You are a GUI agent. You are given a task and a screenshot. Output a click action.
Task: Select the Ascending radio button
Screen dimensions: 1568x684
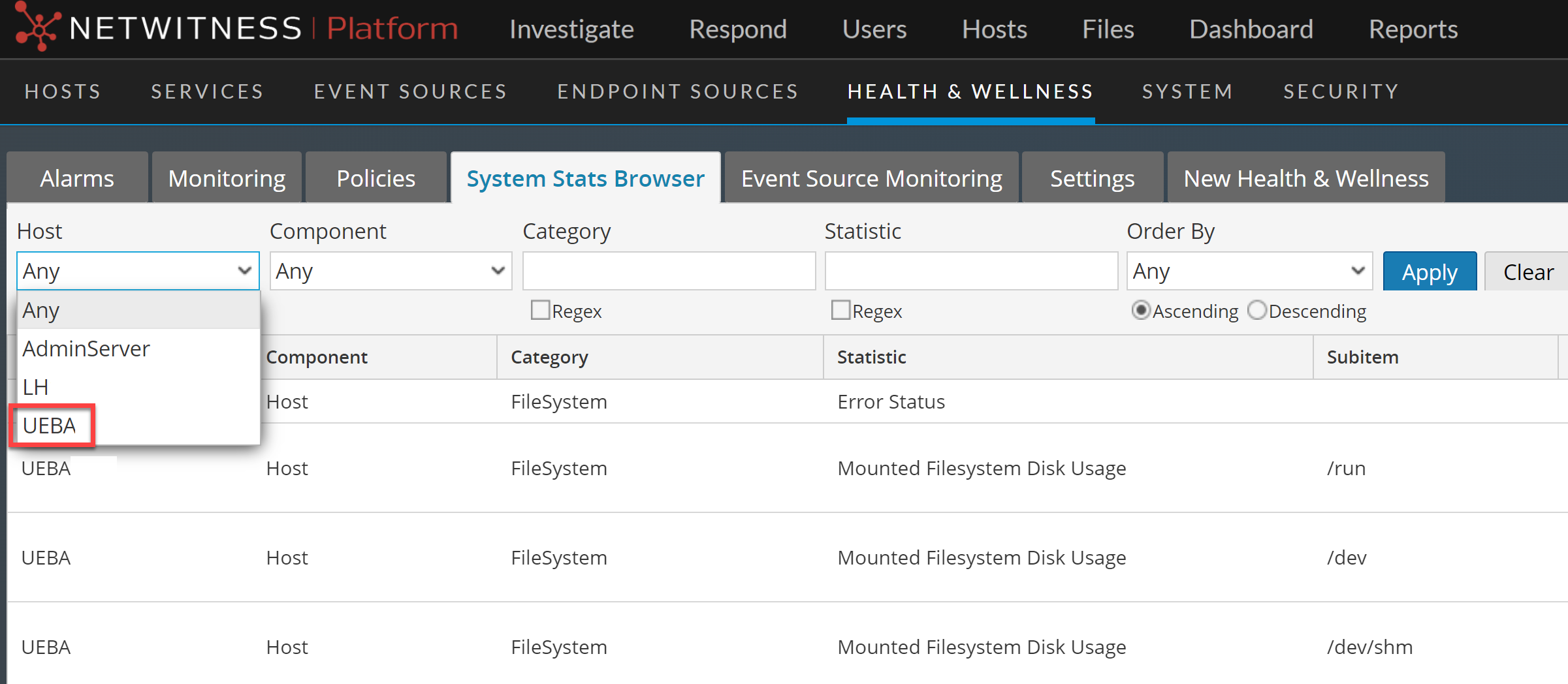[1140, 310]
